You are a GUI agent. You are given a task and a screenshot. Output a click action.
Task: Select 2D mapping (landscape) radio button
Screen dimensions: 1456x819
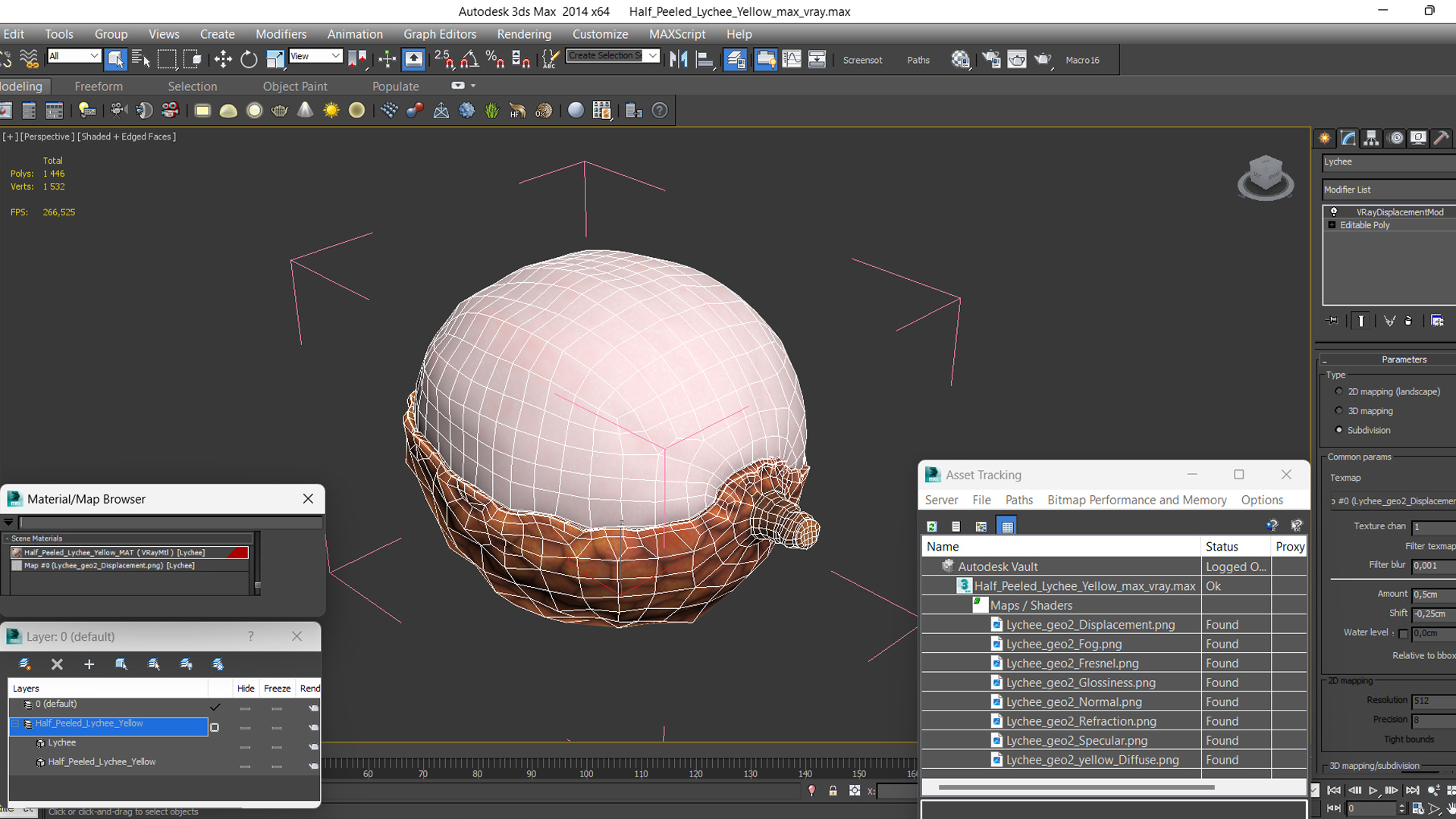[1338, 391]
